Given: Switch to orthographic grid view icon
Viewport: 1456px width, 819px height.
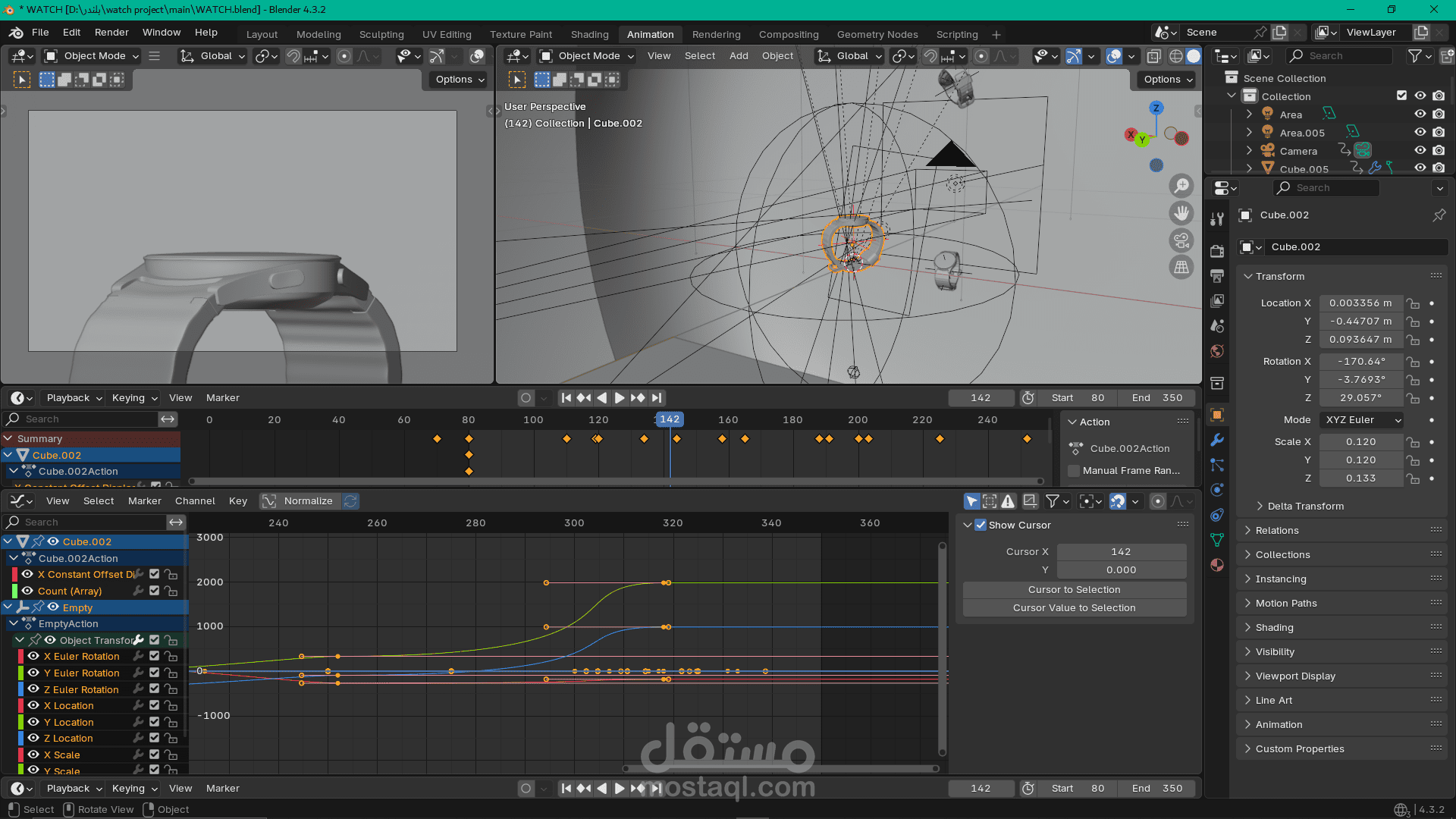Looking at the screenshot, I should coord(1181,268).
